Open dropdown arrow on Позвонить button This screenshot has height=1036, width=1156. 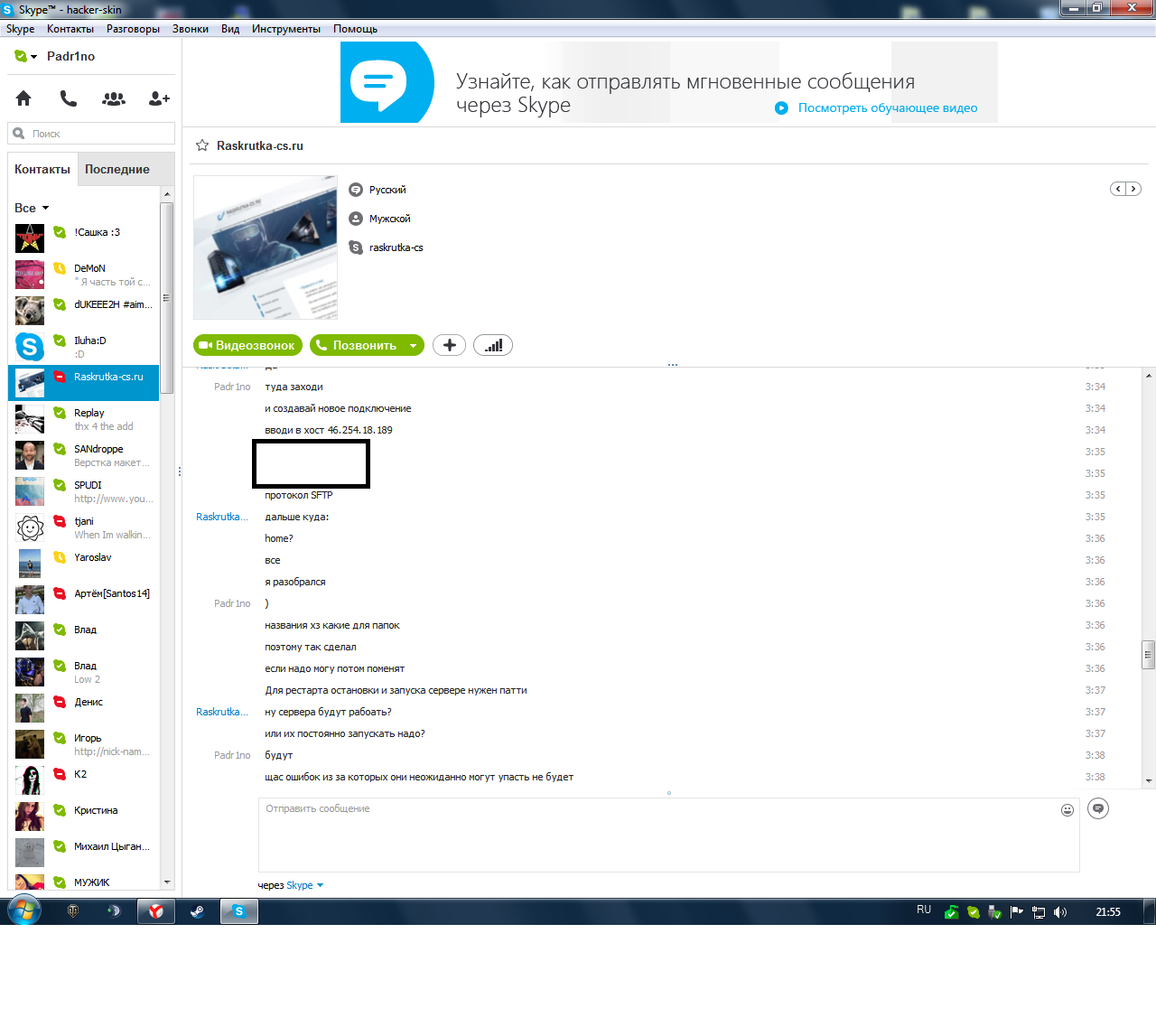(x=414, y=345)
